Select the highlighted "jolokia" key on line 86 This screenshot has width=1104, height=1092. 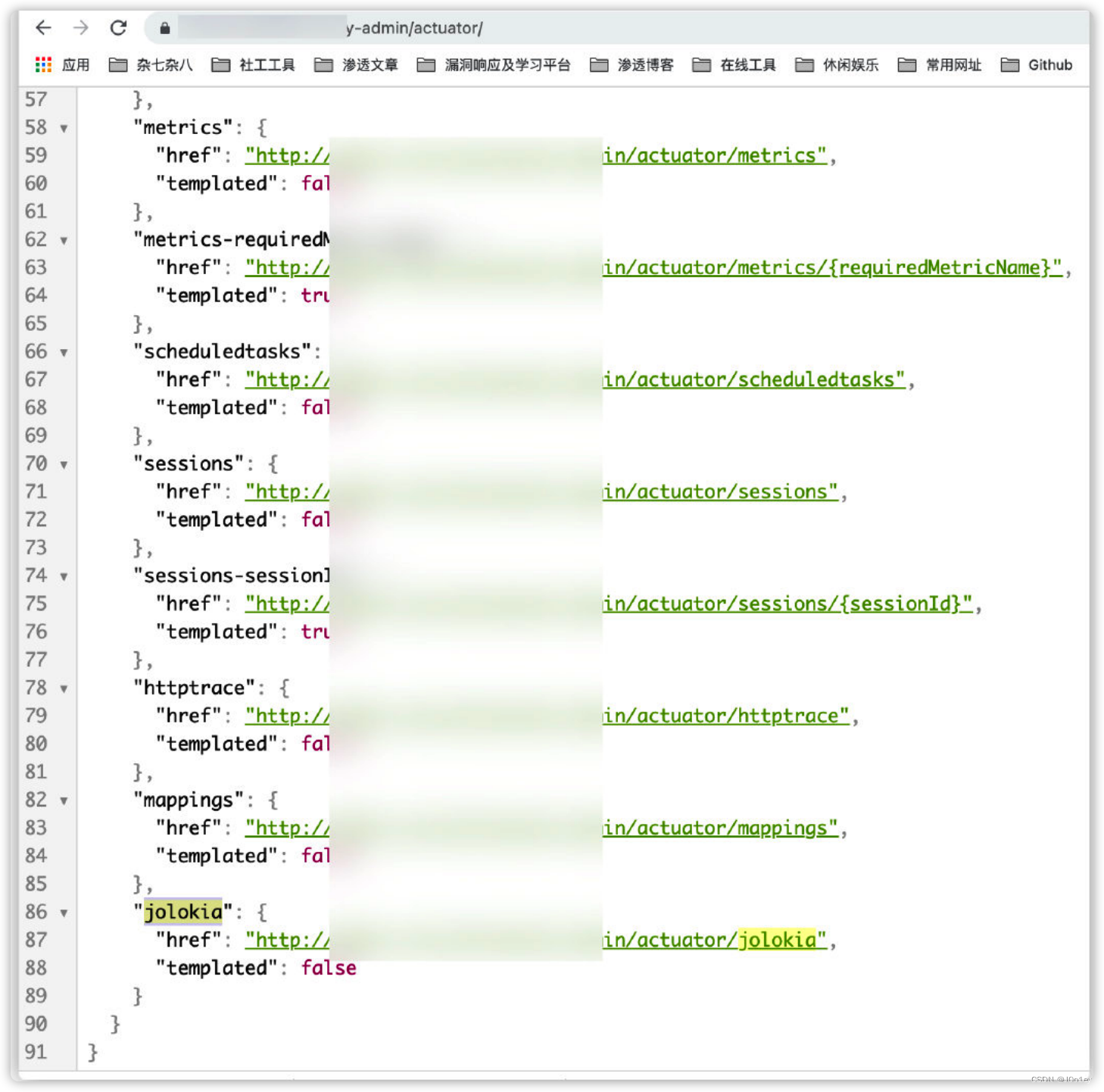click(x=183, y=912)
